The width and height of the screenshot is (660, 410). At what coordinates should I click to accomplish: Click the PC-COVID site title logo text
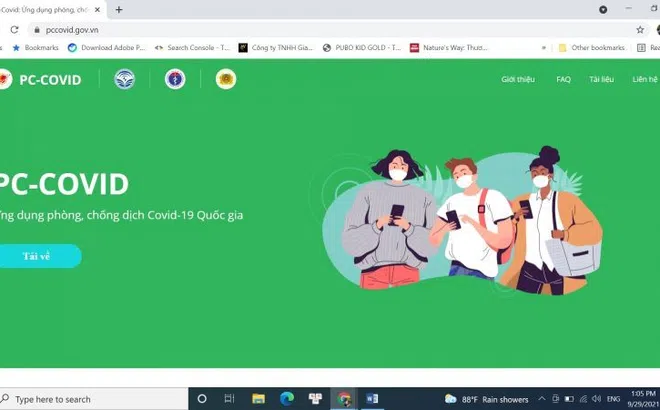click(x=50, y=80)
